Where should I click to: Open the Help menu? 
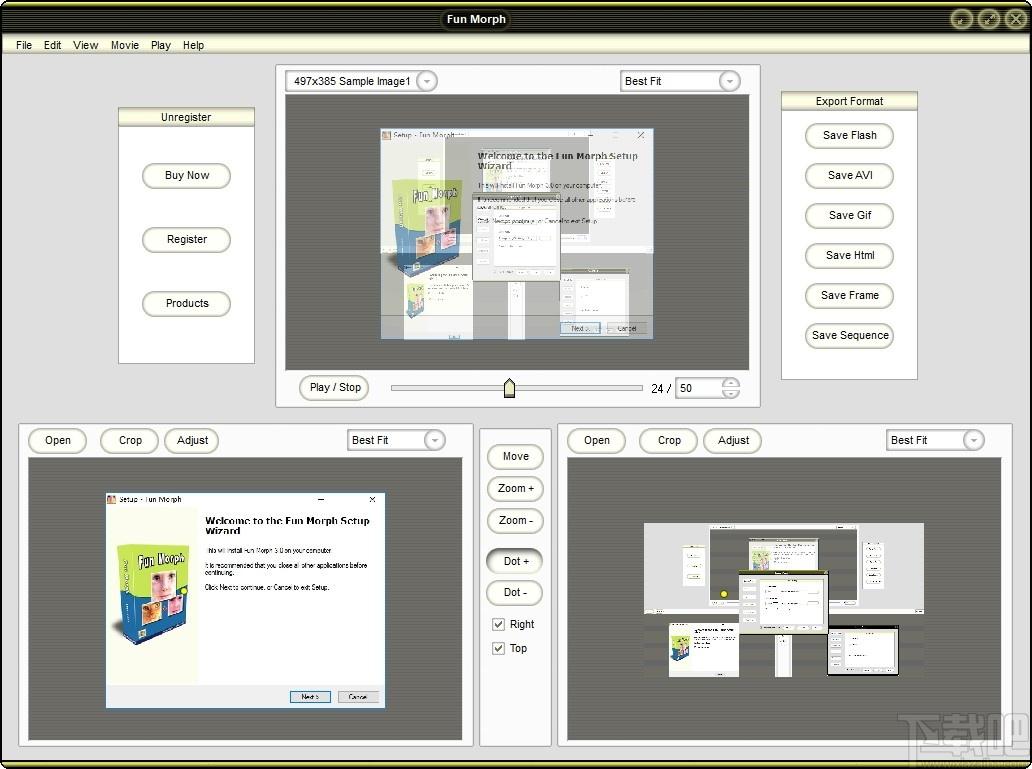[194, 45]
